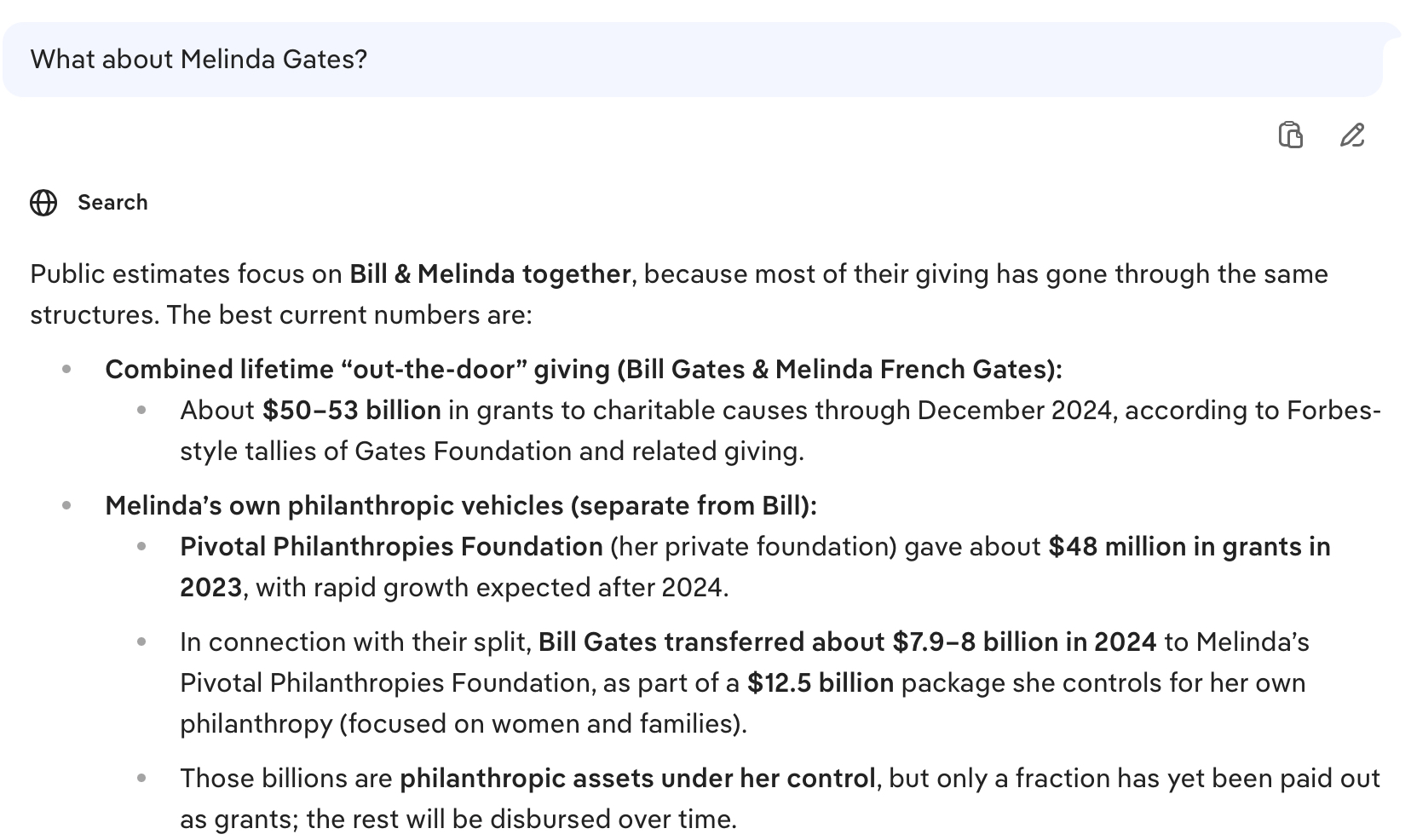Copy the user message with the copy icon
Screen dimensions: 1411x840
(1290, 135)
